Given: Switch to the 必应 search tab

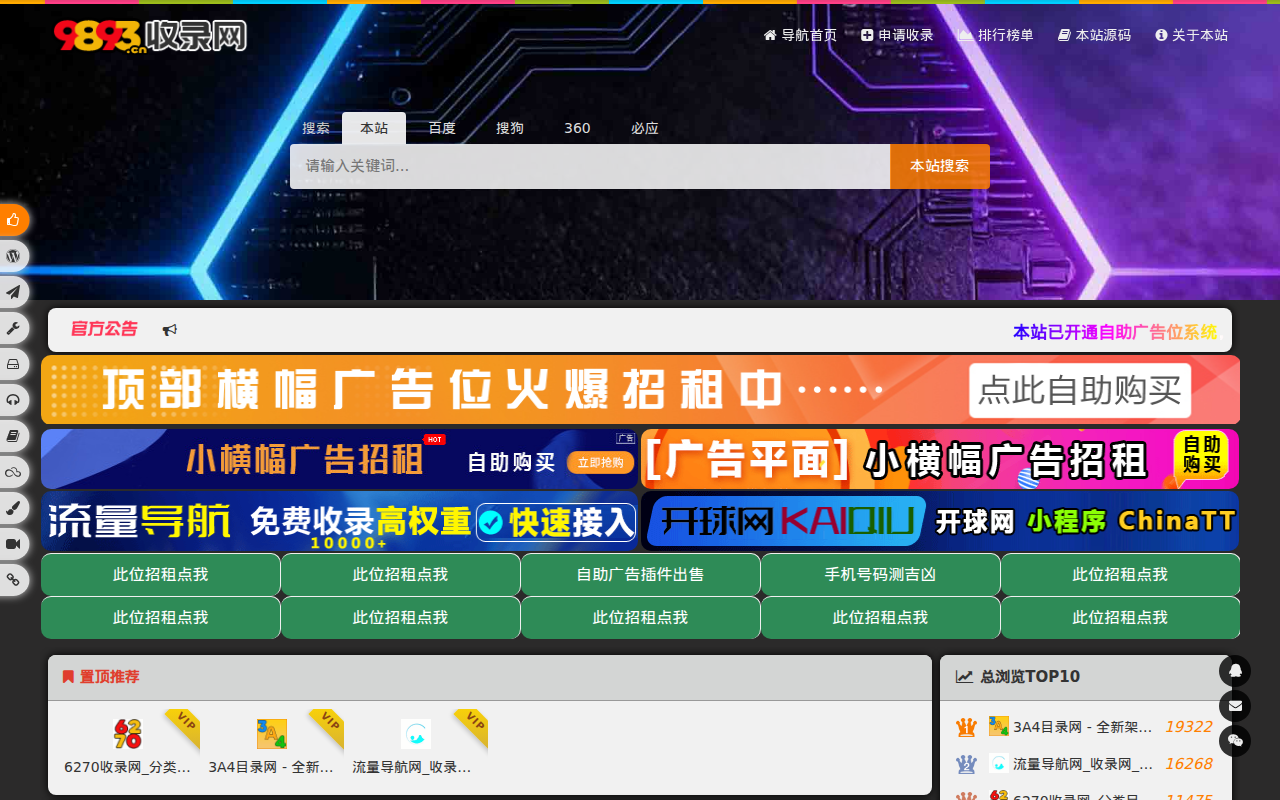Looking at the screenshot, I should 645,128.
